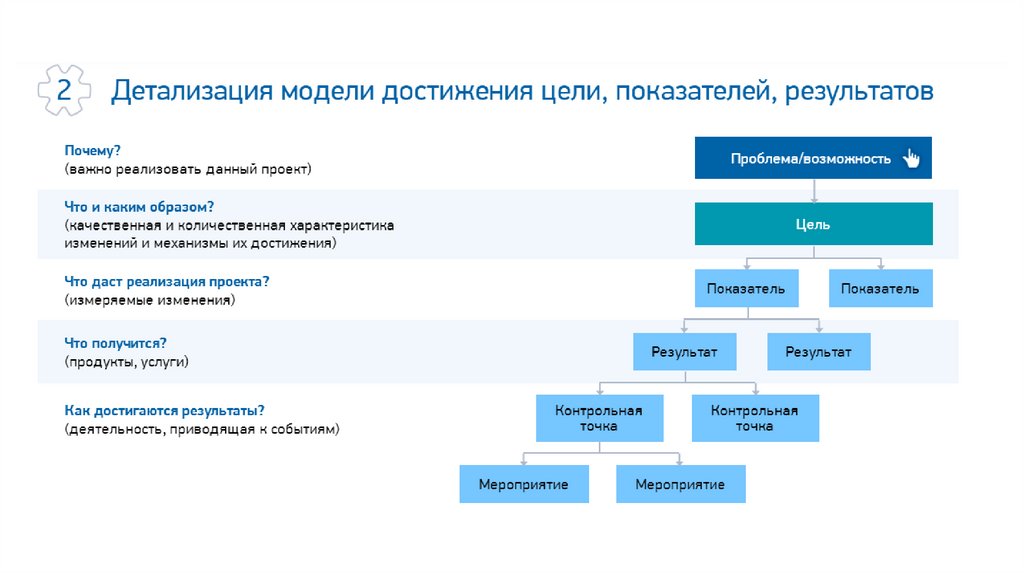
Task: Select the heading Что получится?
Action: click(x=115, y=343)
